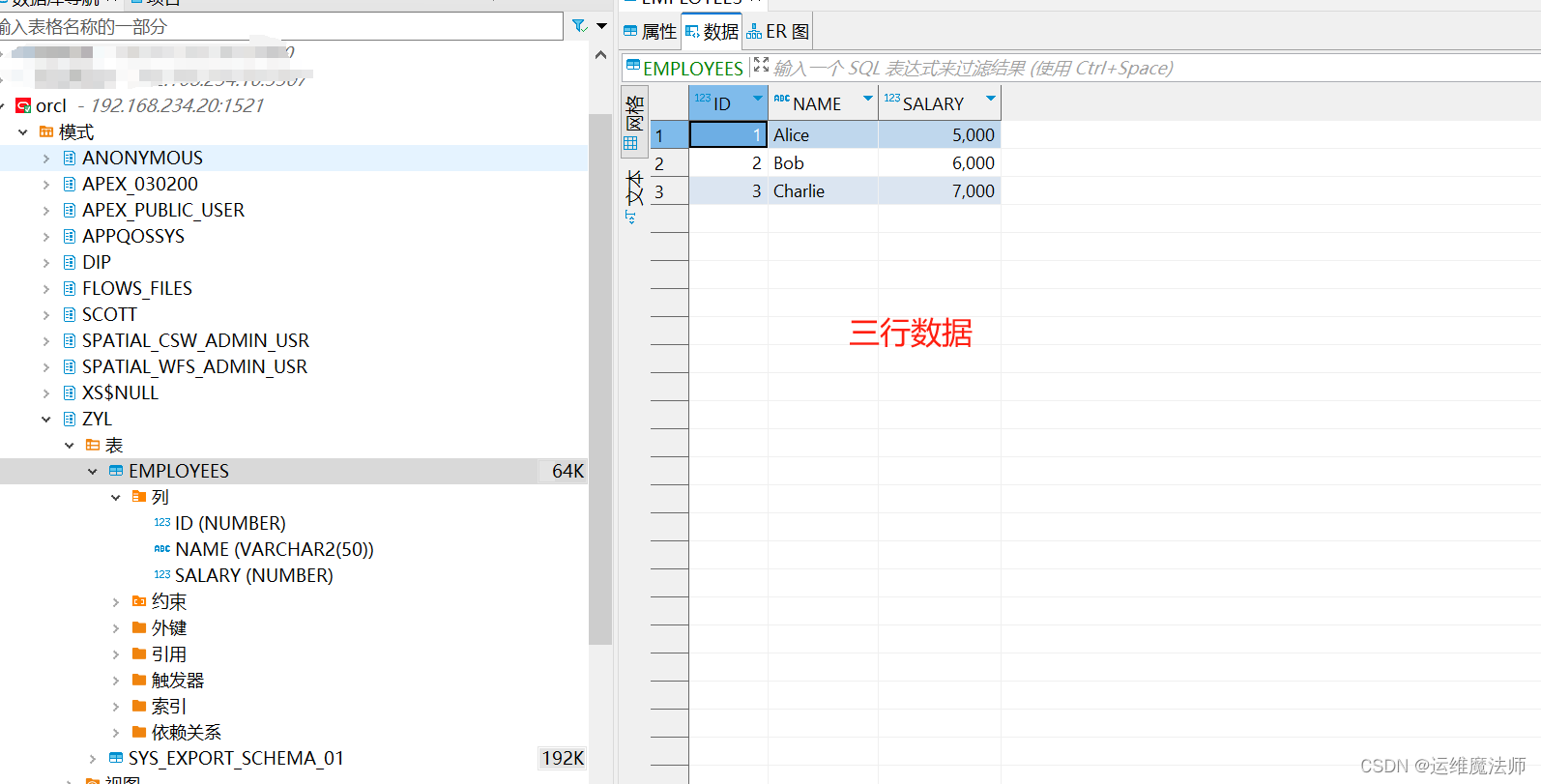Click the SYS_EXPORT_SCHEMA_01 table icon
The width and height of the screenshot is (1541, 784).
point(116,758)
